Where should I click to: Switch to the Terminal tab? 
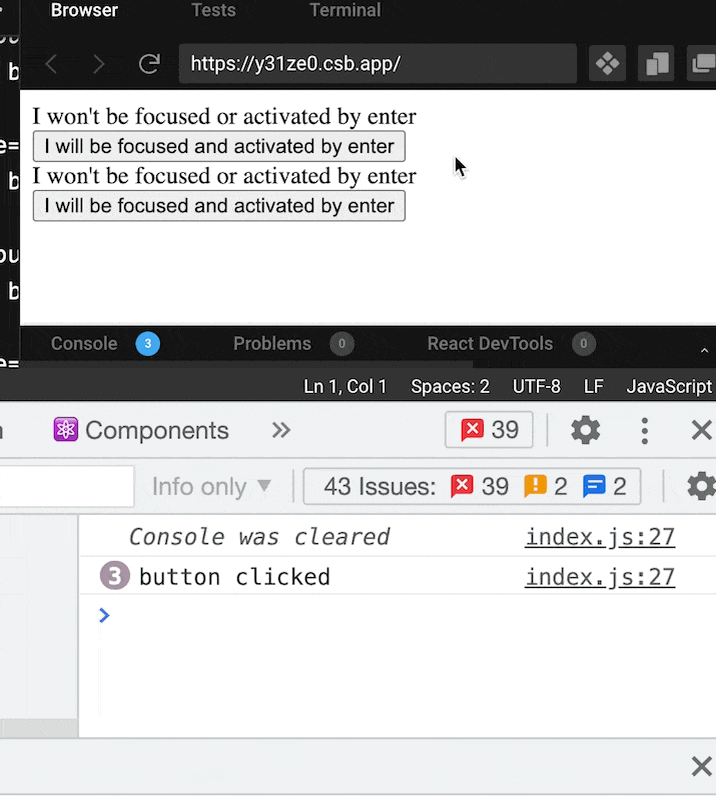[x=345, y=10]
